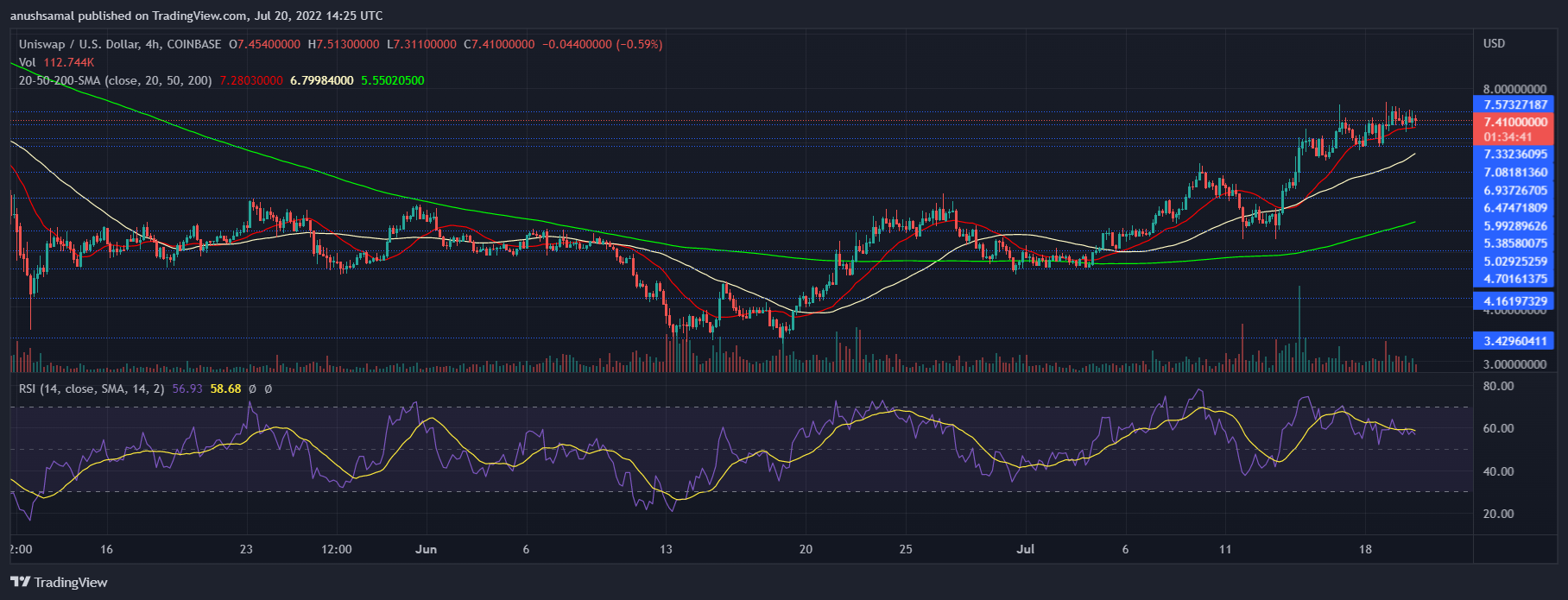Image resolution: width=1568 pixels, height=600 pixels.
Task: Click the price change text −0.04400000 (−0.59%)
Action: pyautogui.click(x=603, y=44)
